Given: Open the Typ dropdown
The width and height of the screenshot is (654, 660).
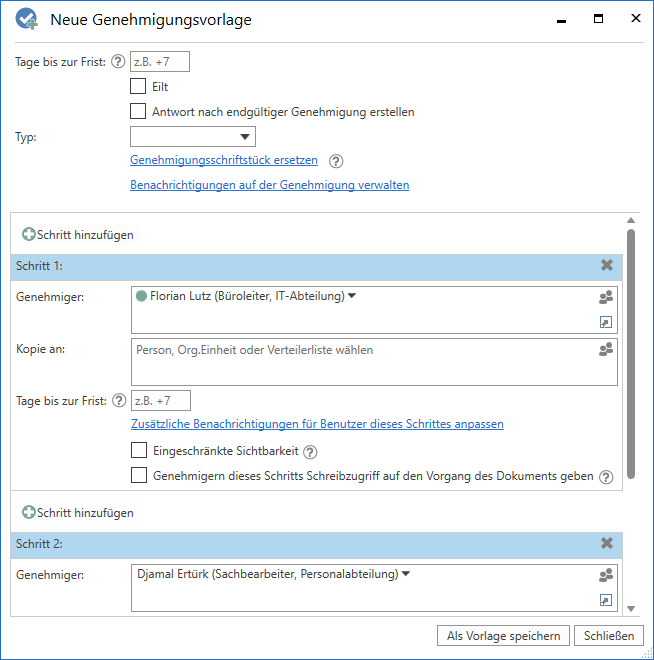Looking at the screenshot, I should click(193, 137).
